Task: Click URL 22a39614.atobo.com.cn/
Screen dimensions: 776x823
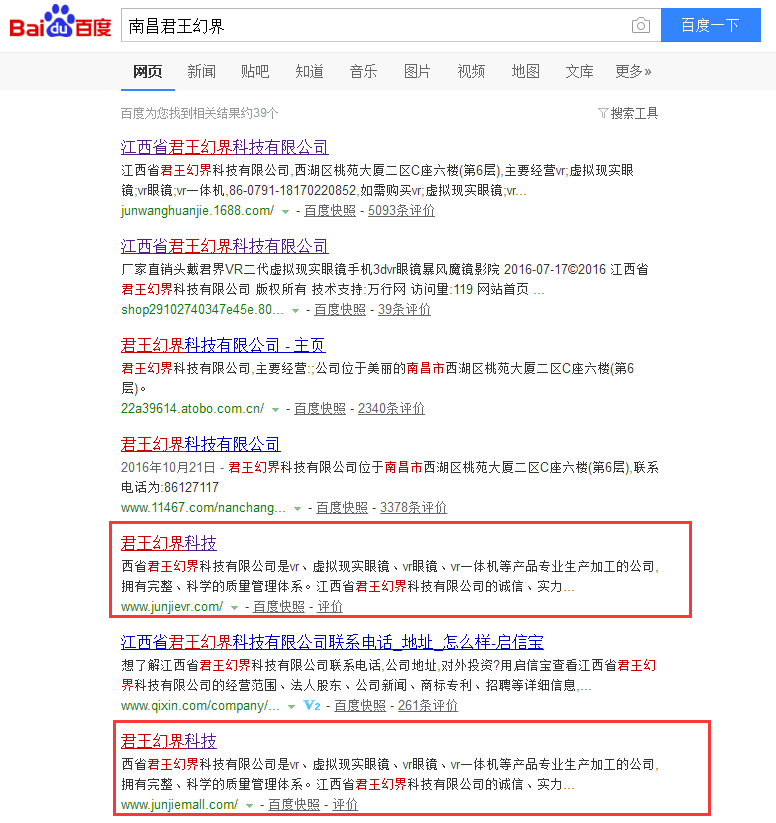Action: pos(192,408)
